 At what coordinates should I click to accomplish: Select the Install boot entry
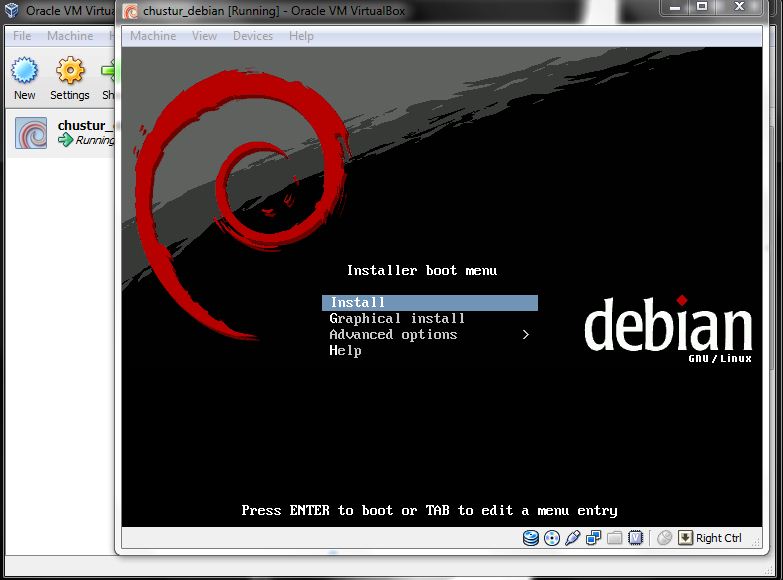430,303
